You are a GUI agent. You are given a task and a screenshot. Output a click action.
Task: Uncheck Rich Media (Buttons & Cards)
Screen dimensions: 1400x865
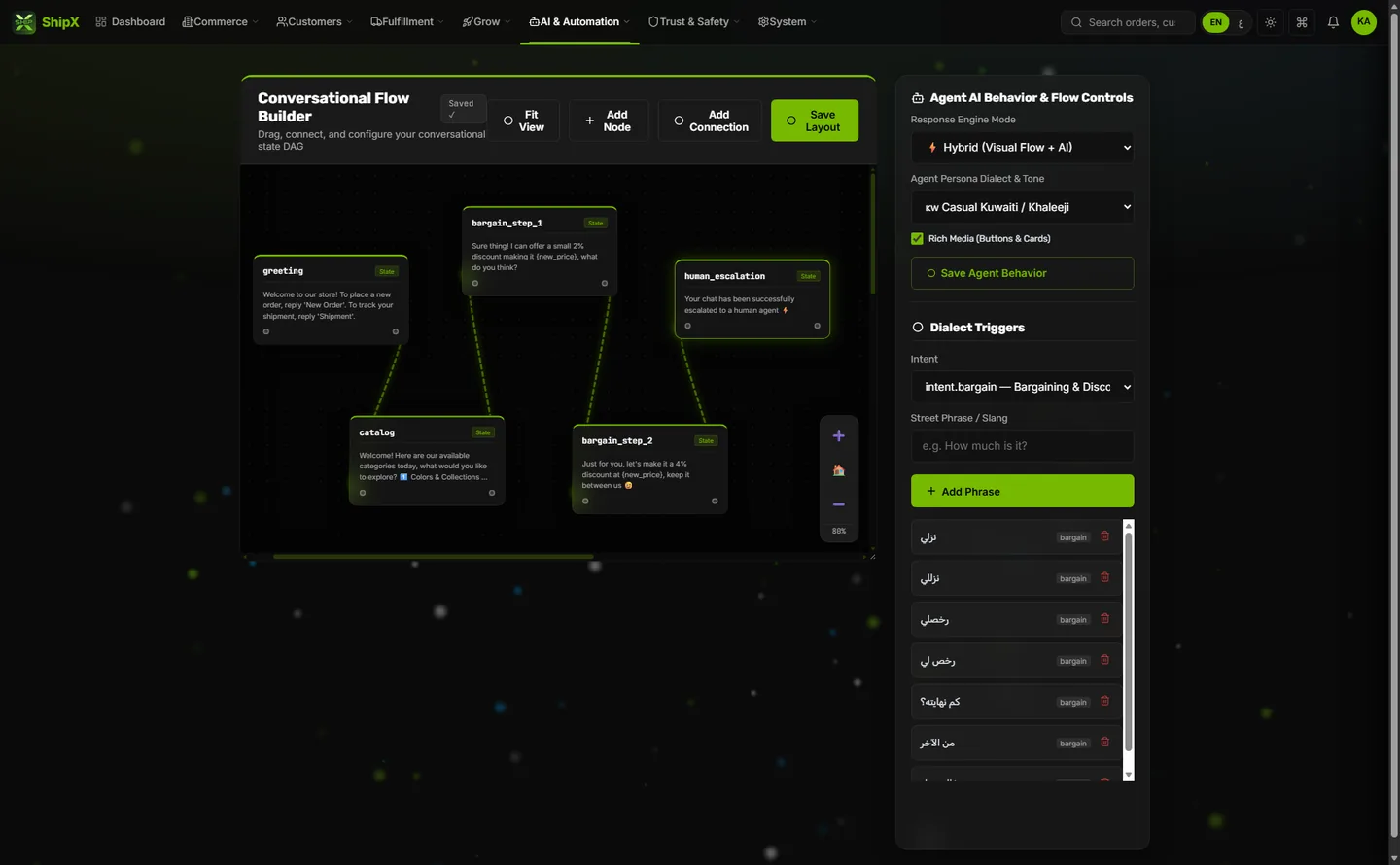point(917,239)
